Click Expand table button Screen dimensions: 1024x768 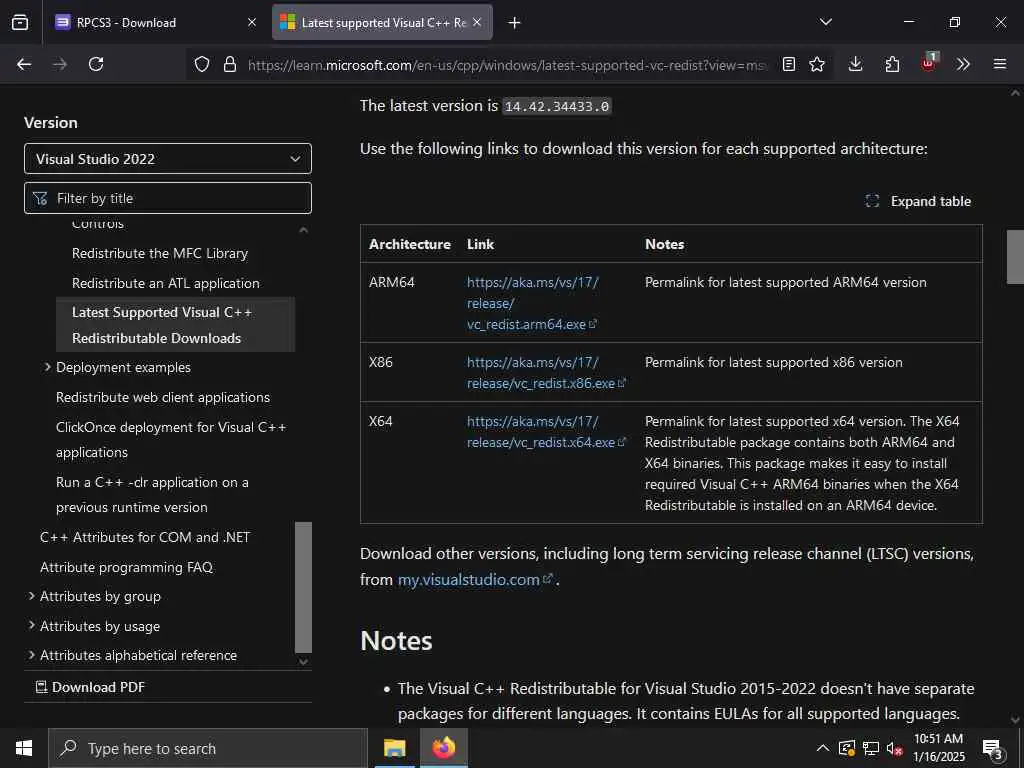coord(918,201)
